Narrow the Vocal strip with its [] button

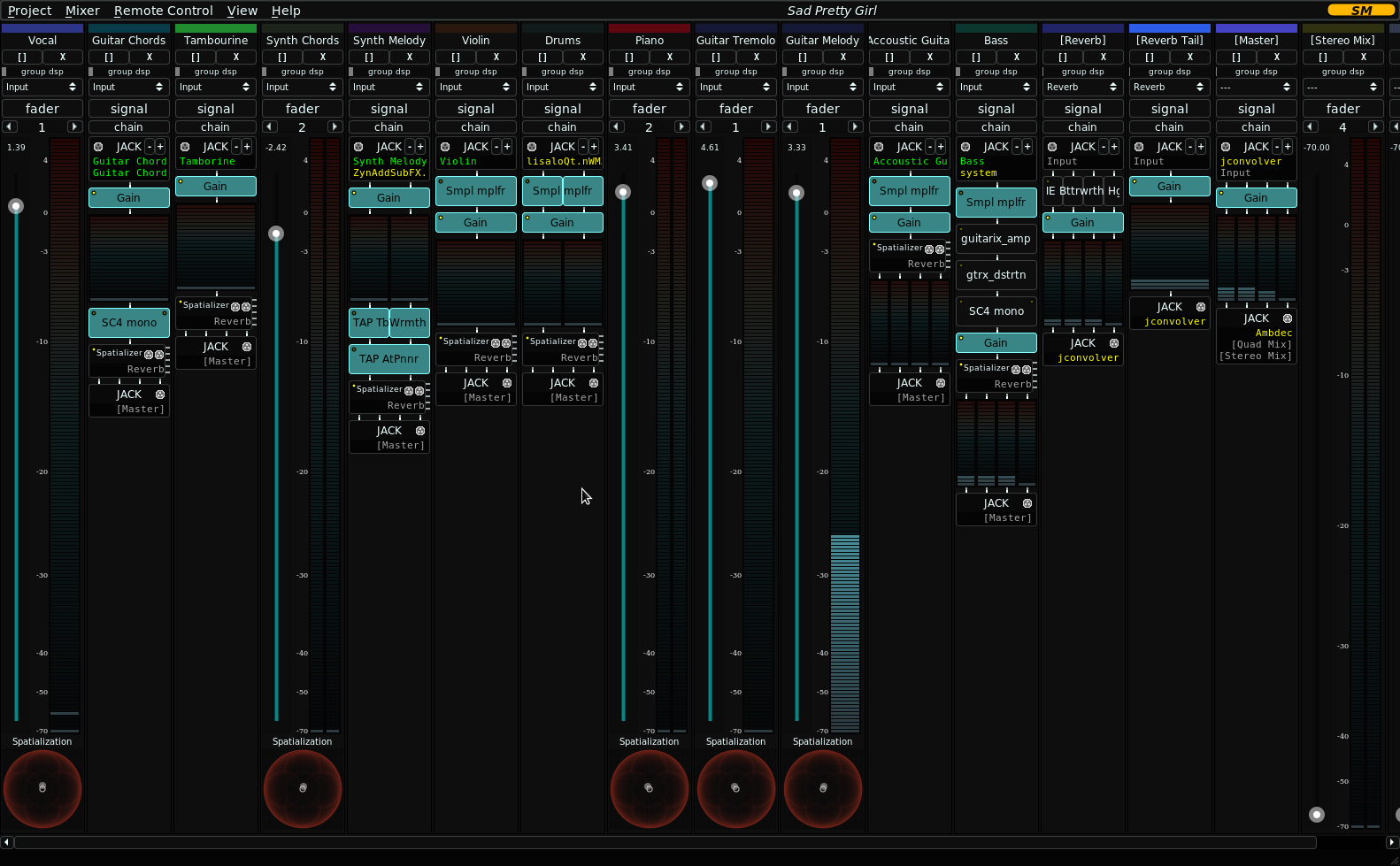(22, 57)
